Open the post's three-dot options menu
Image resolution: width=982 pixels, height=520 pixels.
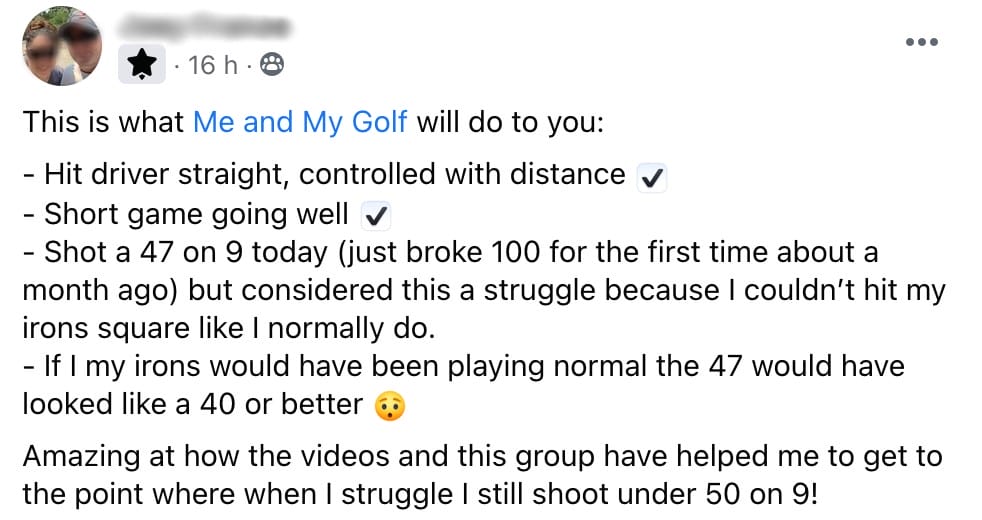[920, 42]
